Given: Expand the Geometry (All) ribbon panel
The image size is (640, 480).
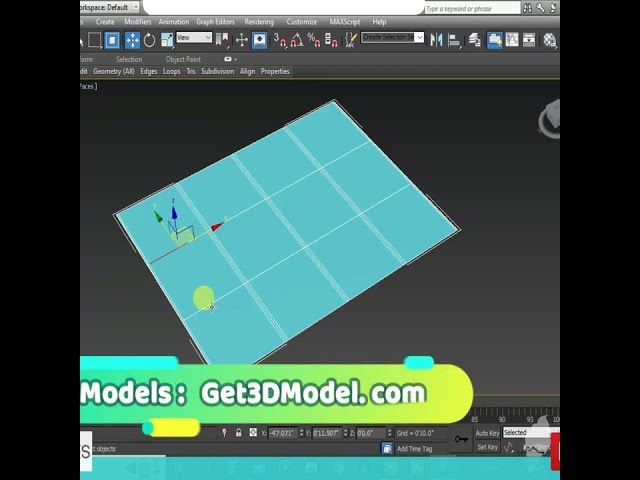Looking at the screenshot, I should pos(114,71).
